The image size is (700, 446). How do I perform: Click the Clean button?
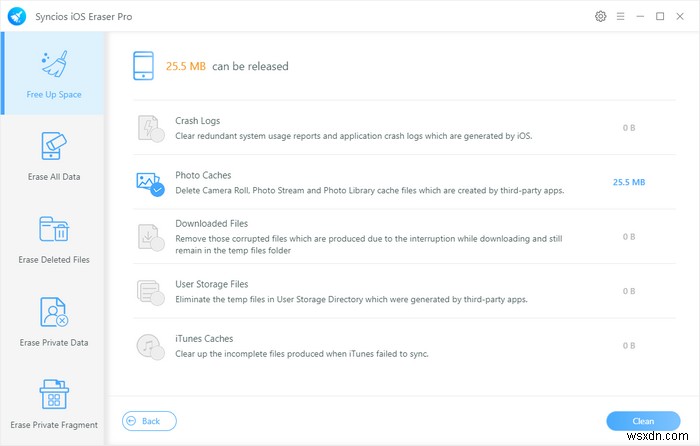click(643, 421)
